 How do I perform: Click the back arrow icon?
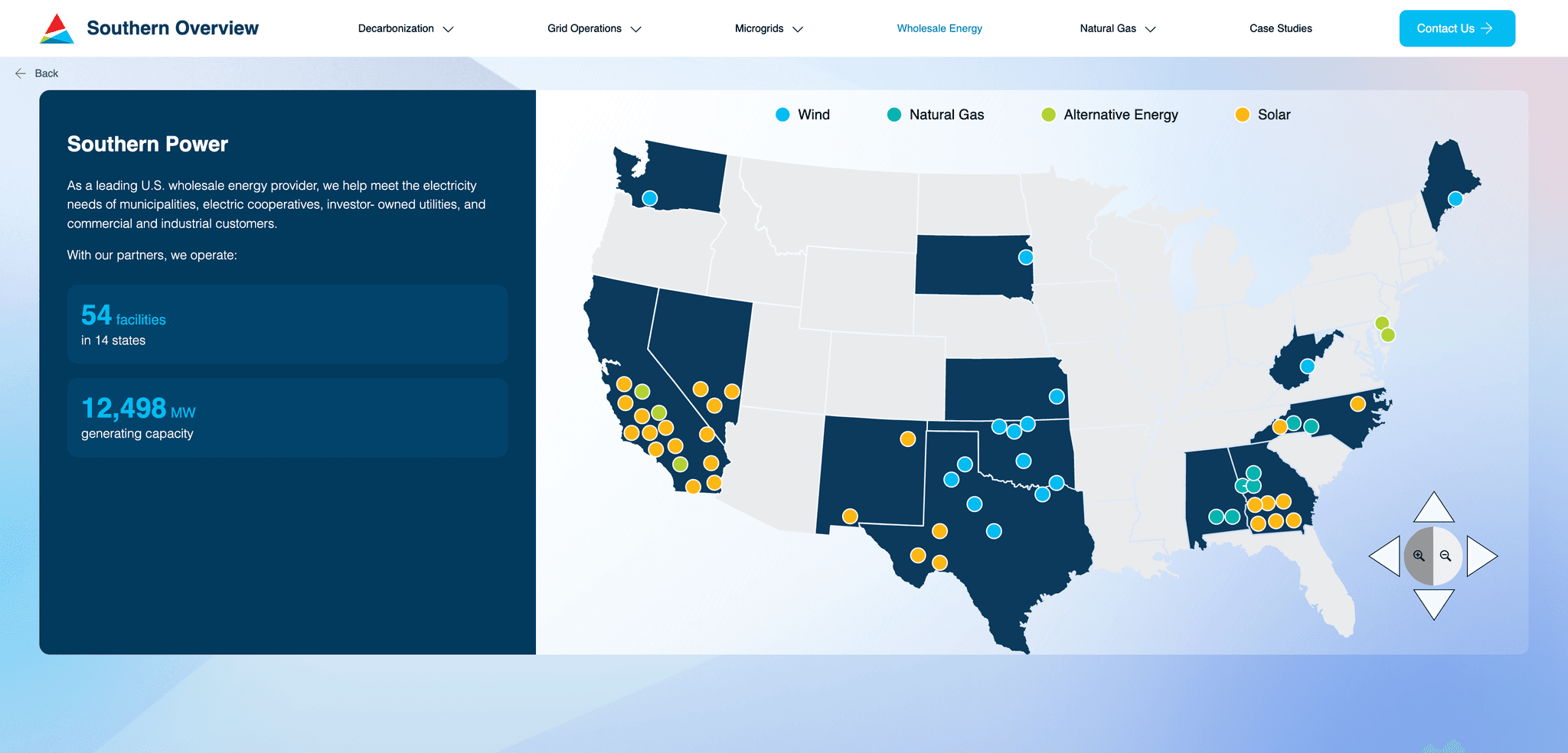point(21,73)
